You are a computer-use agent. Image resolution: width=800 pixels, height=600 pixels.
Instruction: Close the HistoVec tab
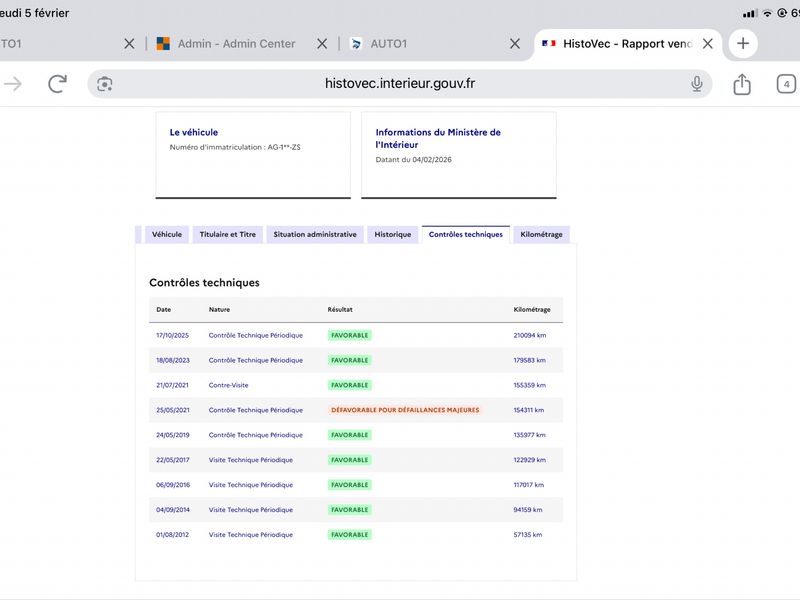[x=708, y=44]
